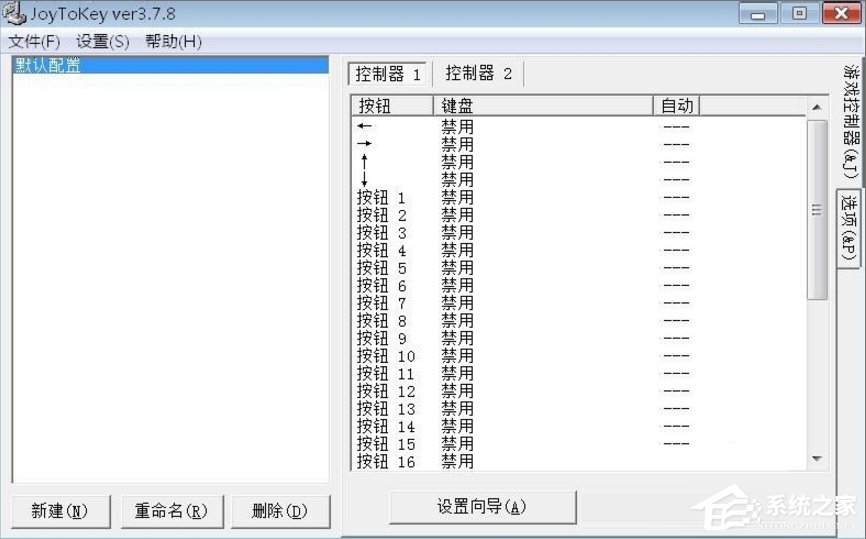Select the down arrow row

point(579,179)
